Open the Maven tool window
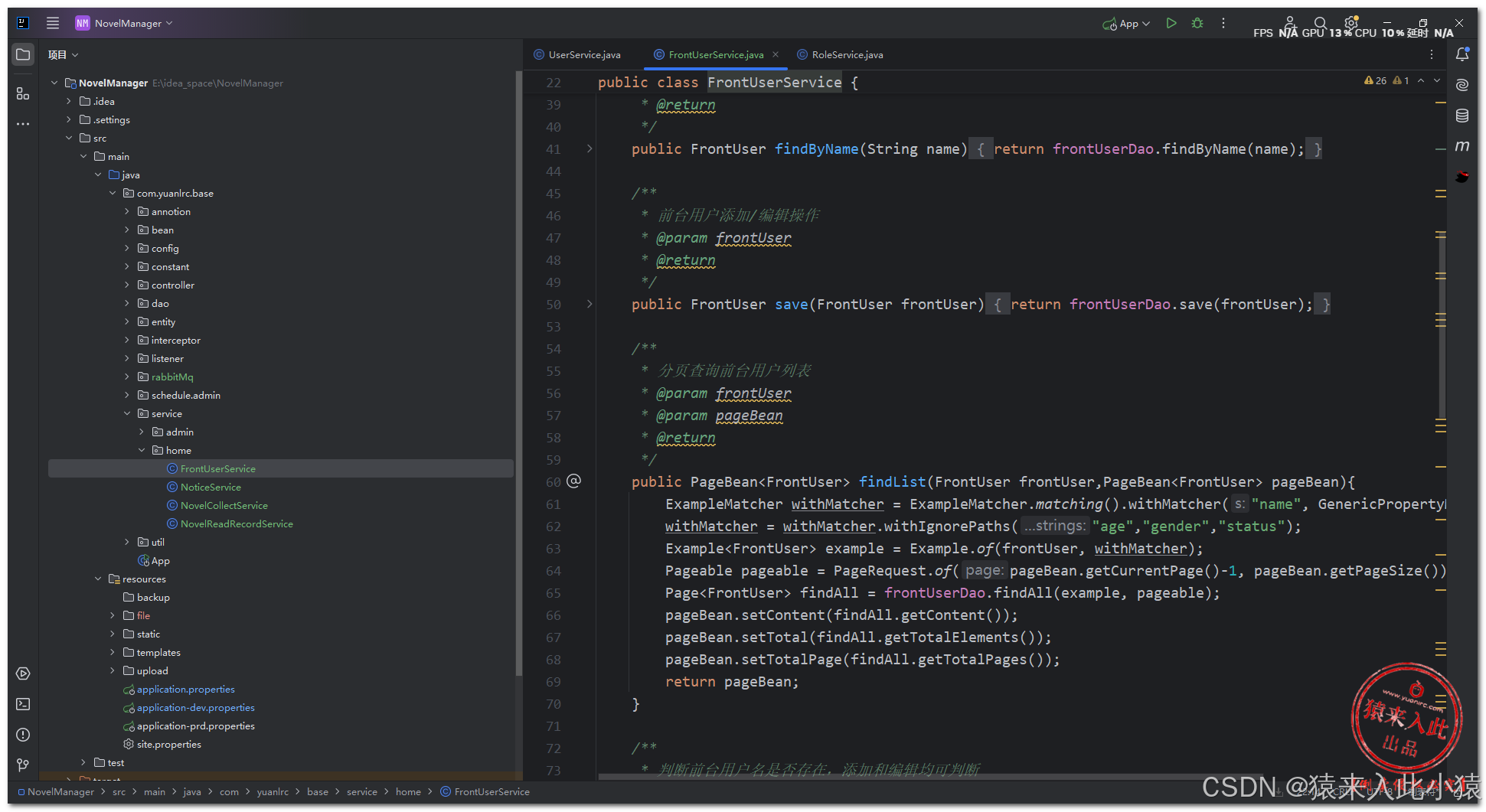 pyautogui.click(x=1462, y=146)
